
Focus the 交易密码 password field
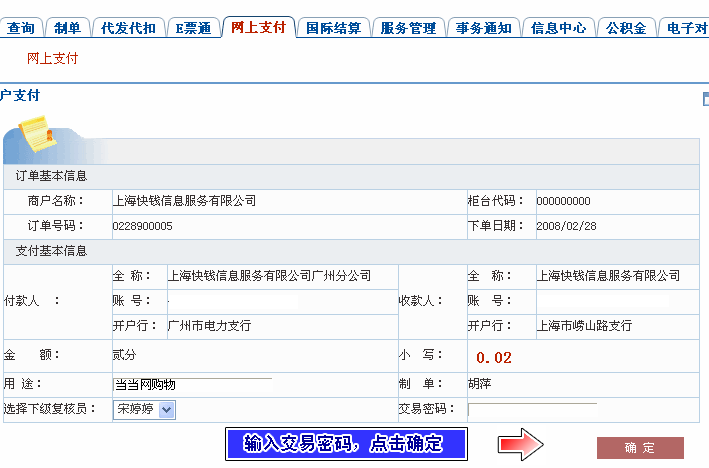coord(532,410)
